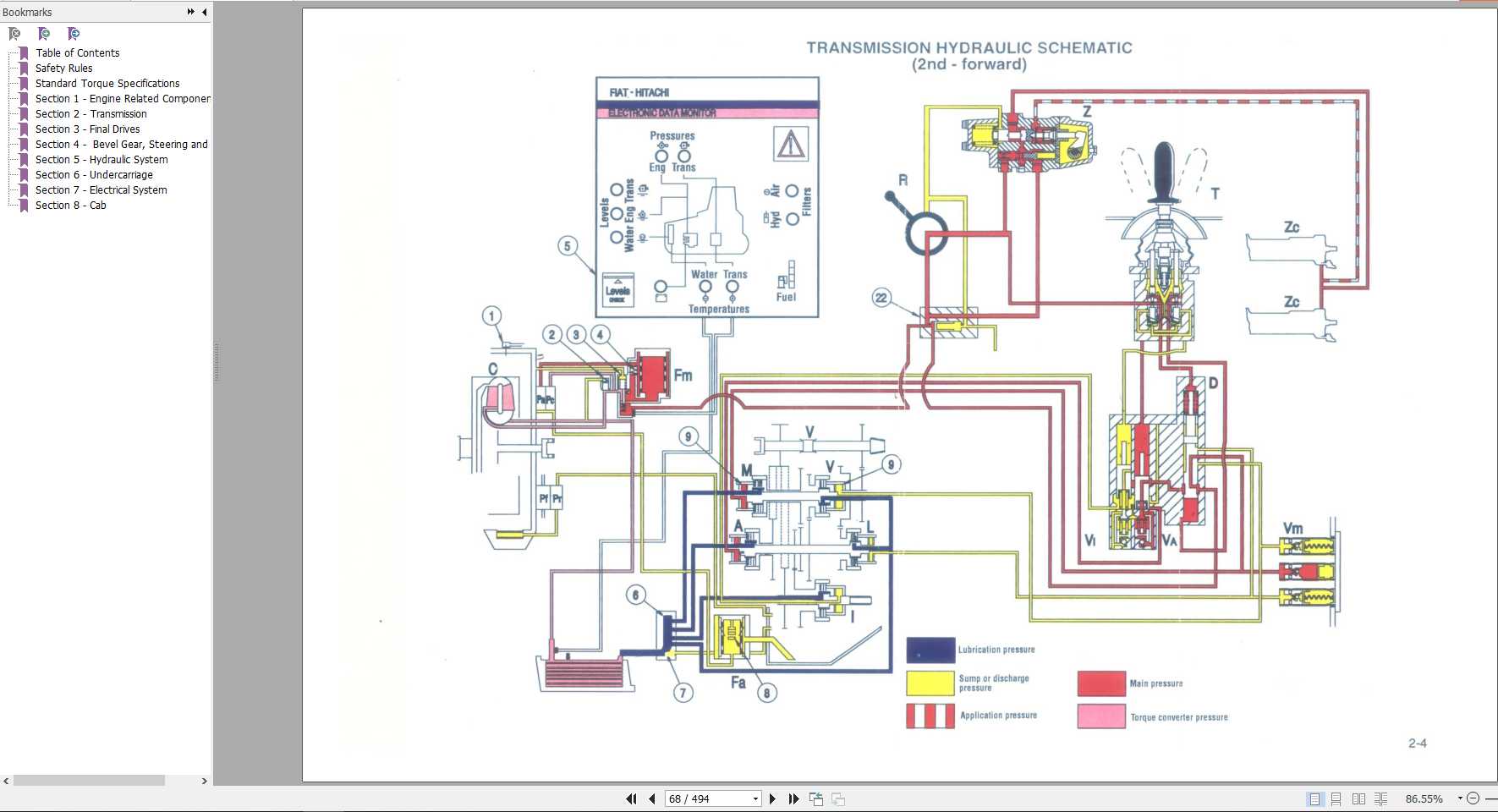Go to the Safety Rules bookmark

63,68
